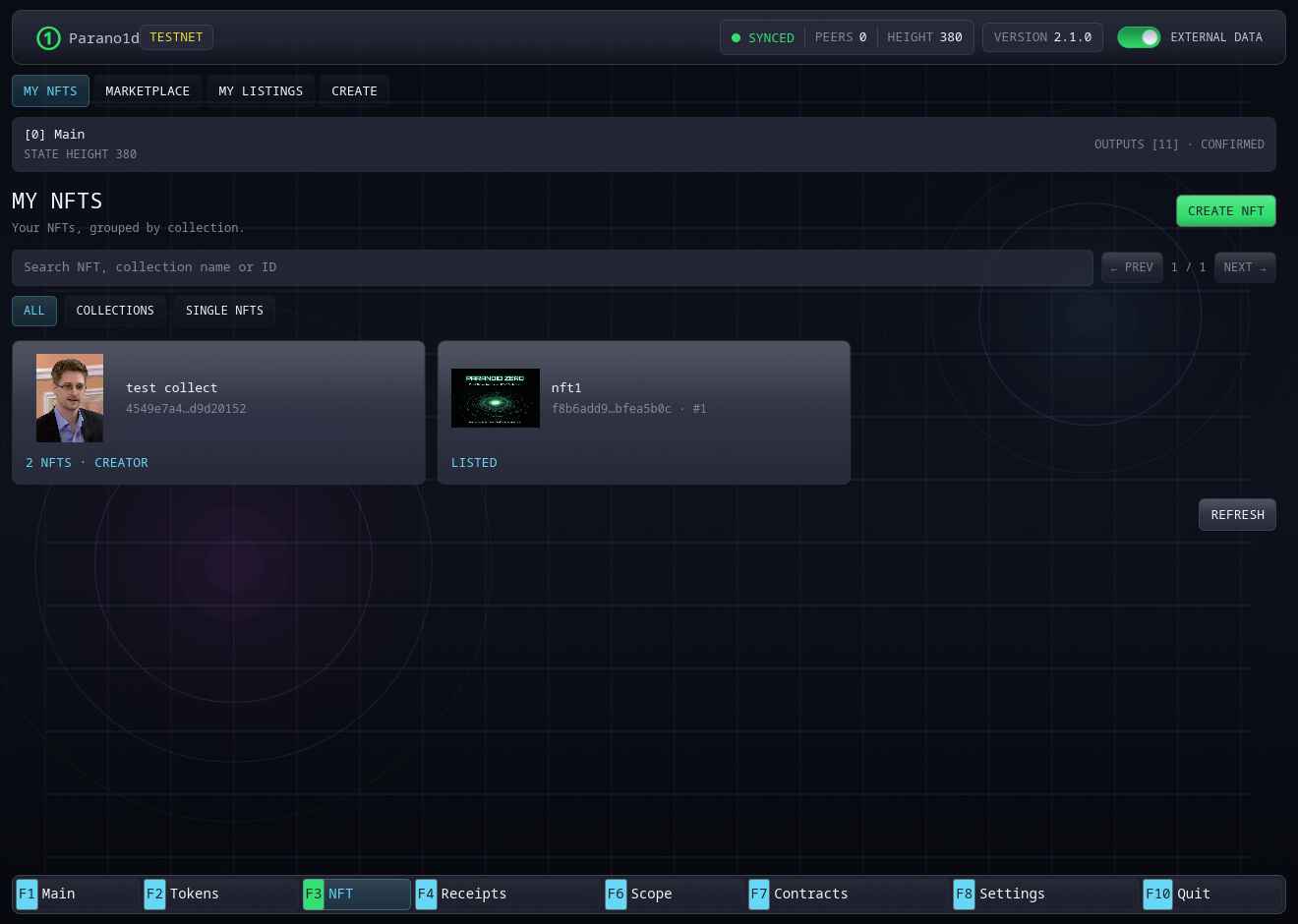The height and width of the screenshot is (924, 1298).
Task: Go to the next page with Next
Action: [1245, 267]
